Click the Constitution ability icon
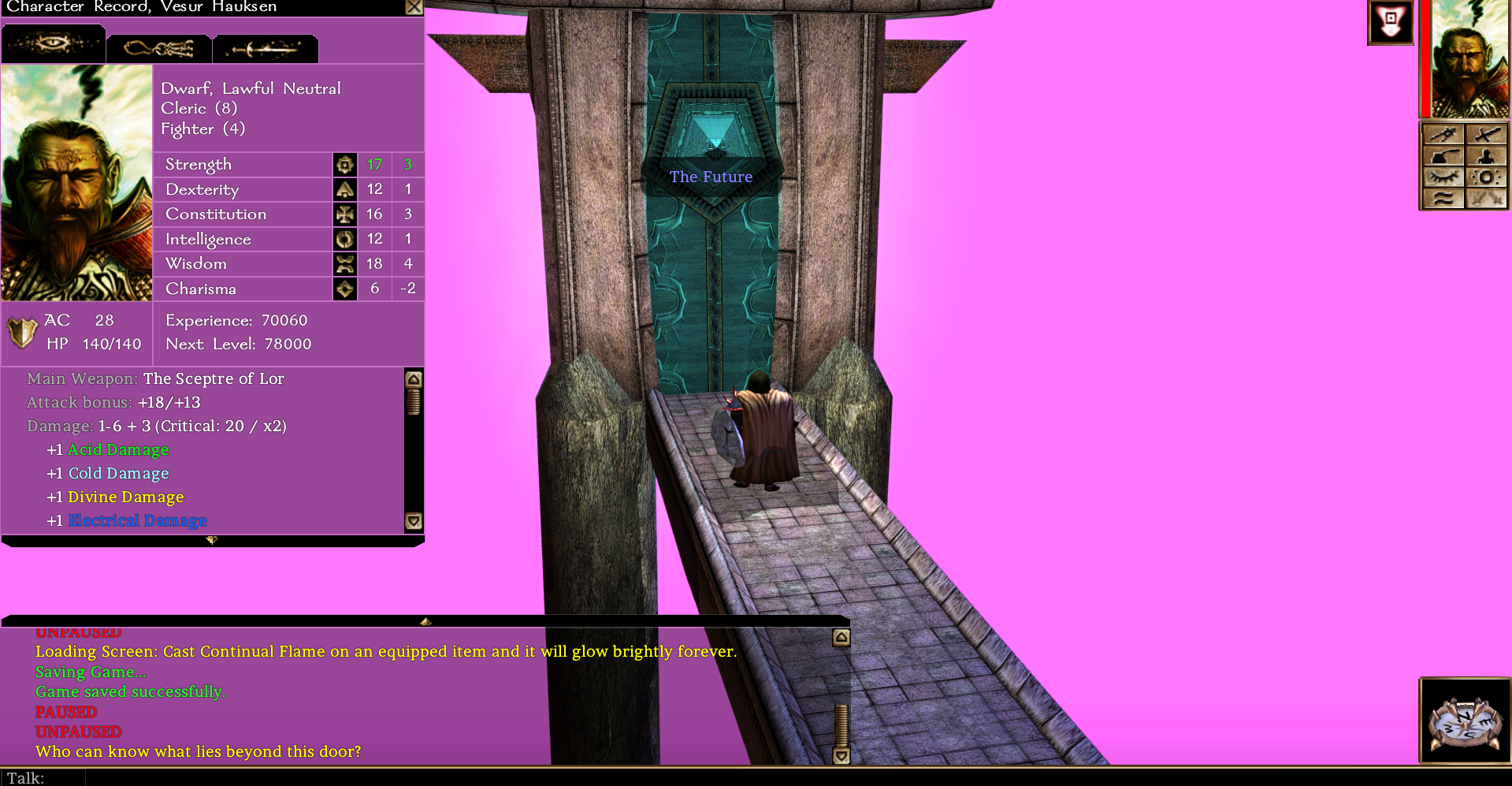 pyautogui.click(x=345, y=214)
